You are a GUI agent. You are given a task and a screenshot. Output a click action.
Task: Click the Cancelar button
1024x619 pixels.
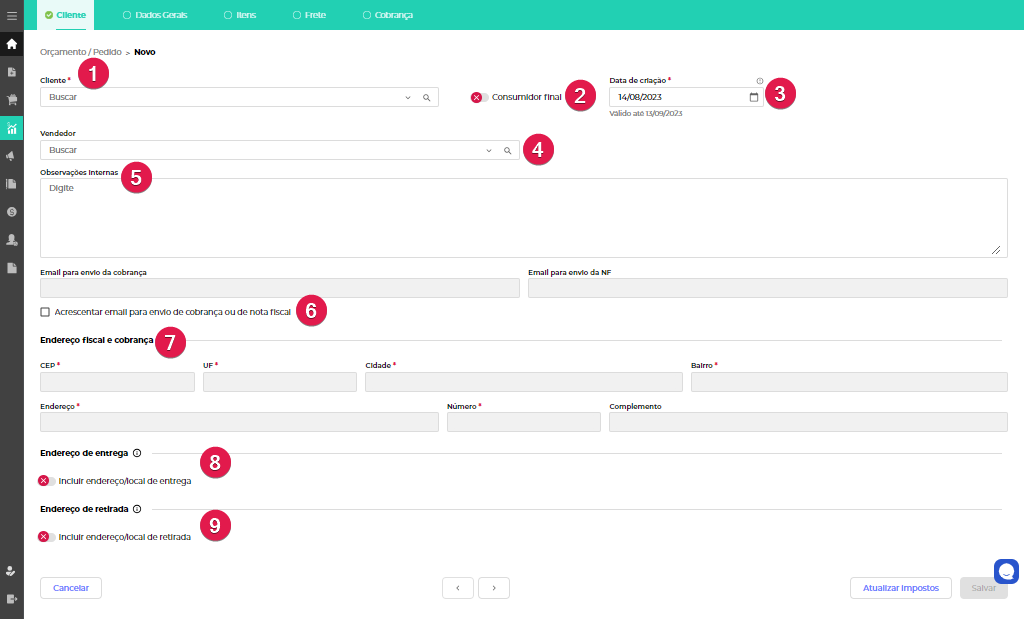(71, 588)
